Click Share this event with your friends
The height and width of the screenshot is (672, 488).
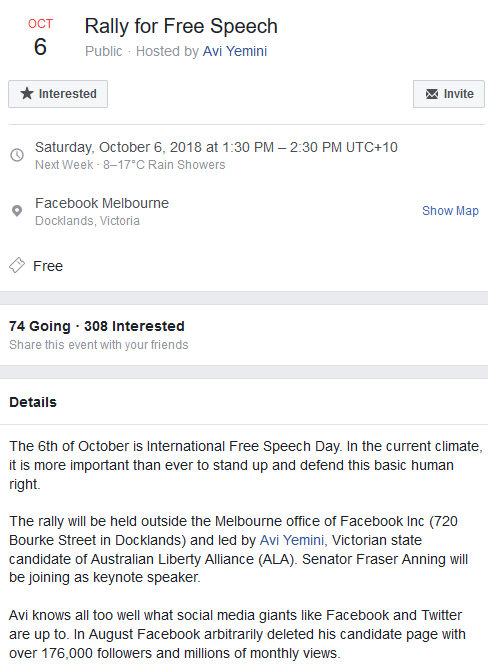tap(99, 345)
